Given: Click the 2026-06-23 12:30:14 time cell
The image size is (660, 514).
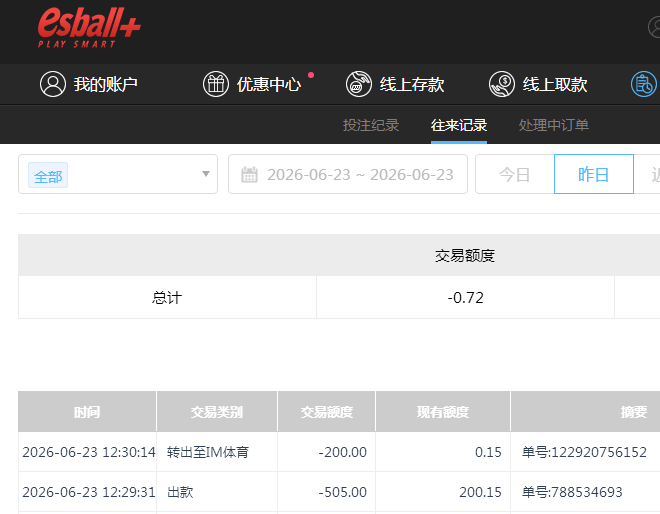Looking at the screenshot, I should [x=89, y=452].
